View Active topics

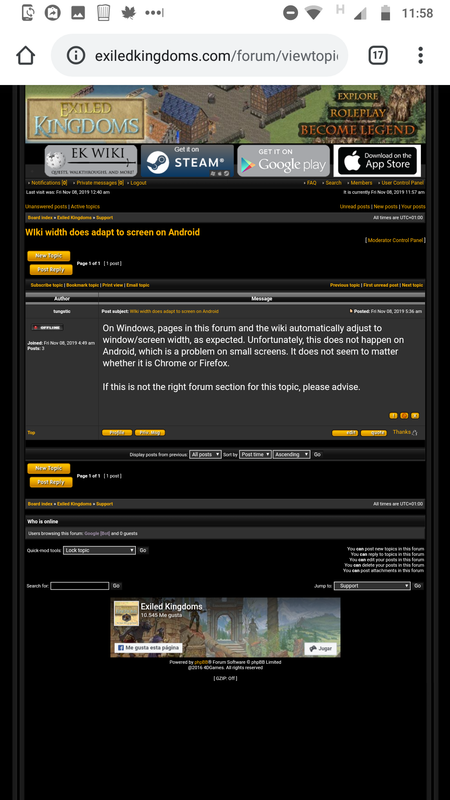tap(85, 207)
